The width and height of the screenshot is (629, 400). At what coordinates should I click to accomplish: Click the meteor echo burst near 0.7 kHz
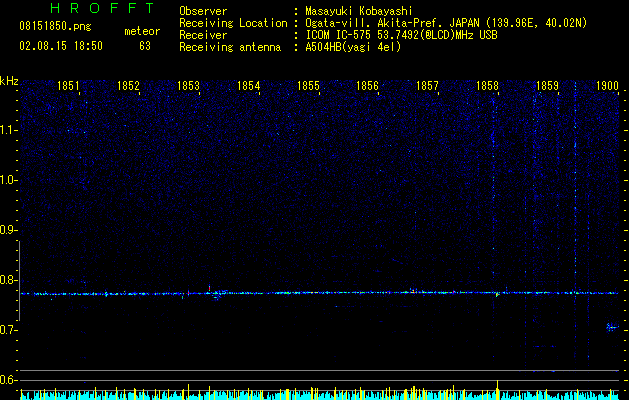(x=612, y=327)
